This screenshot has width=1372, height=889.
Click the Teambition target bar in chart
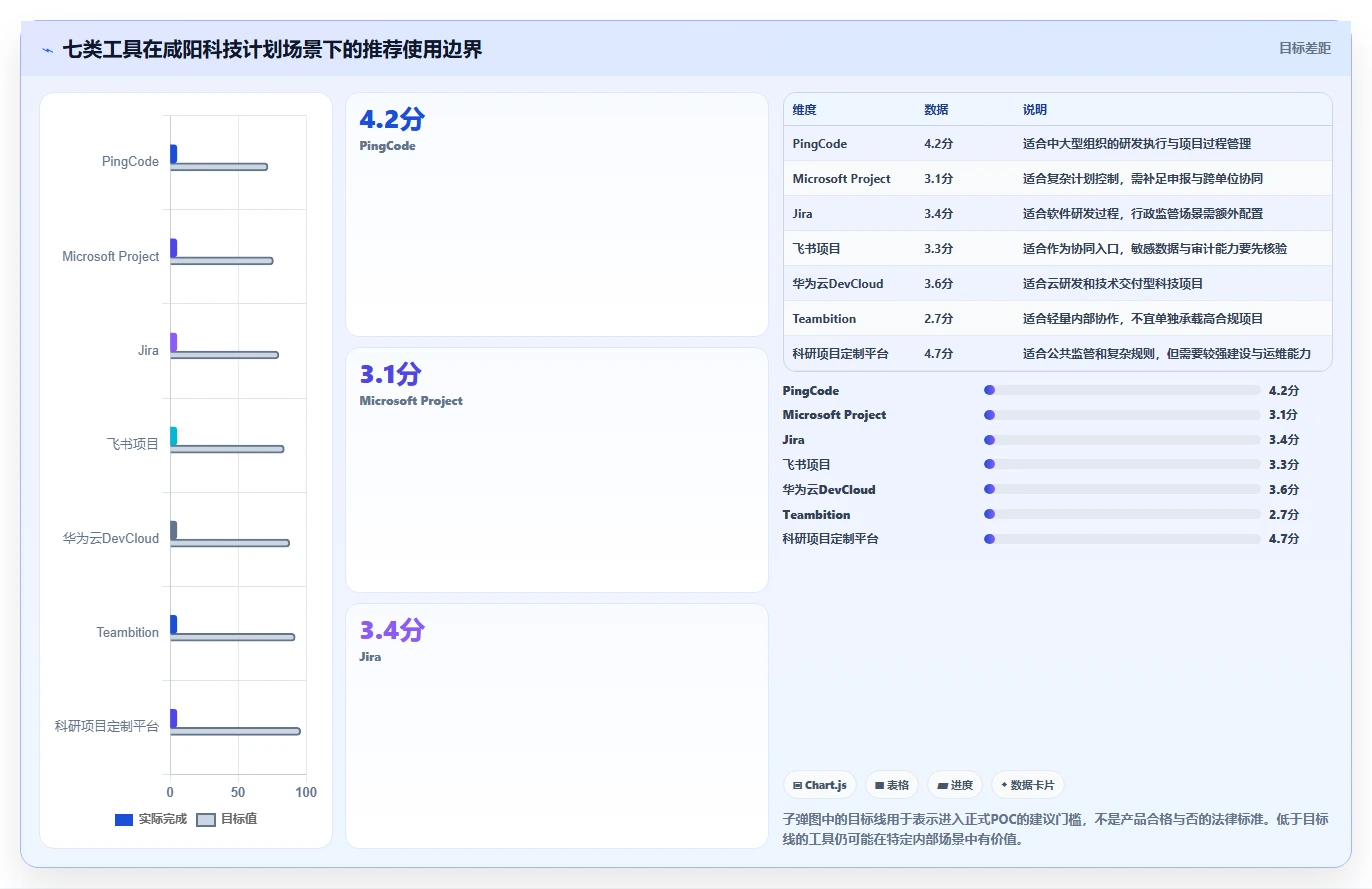(232, 637)
